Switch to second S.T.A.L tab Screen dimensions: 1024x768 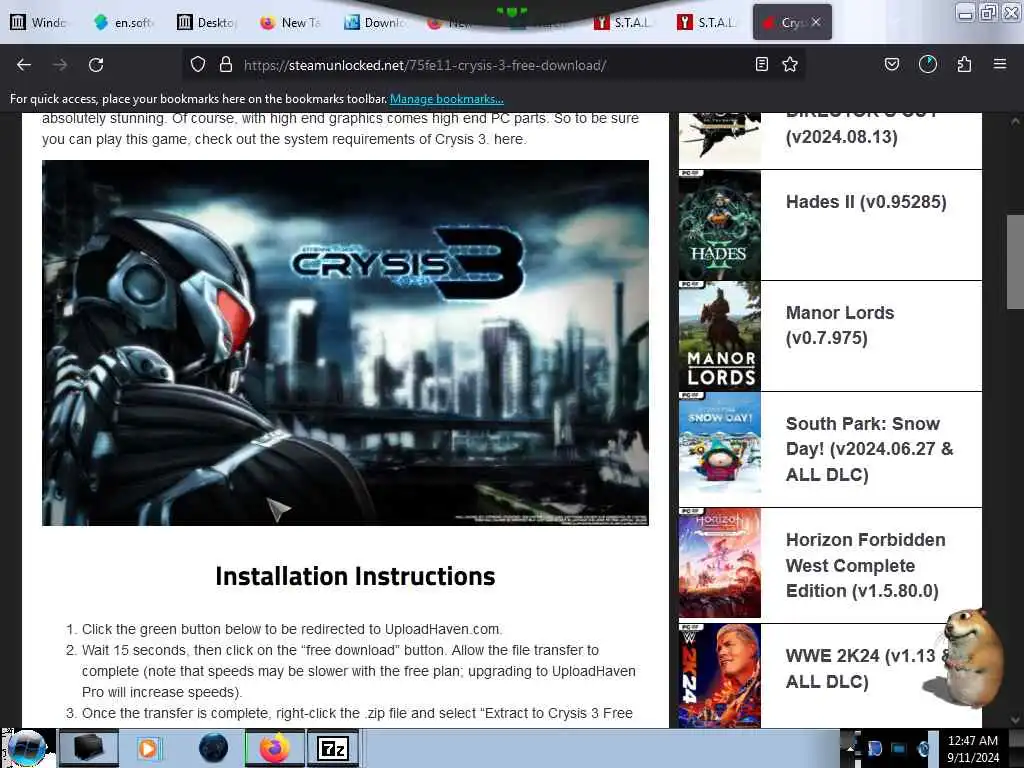pyautogui.click(x=707, y=22)
